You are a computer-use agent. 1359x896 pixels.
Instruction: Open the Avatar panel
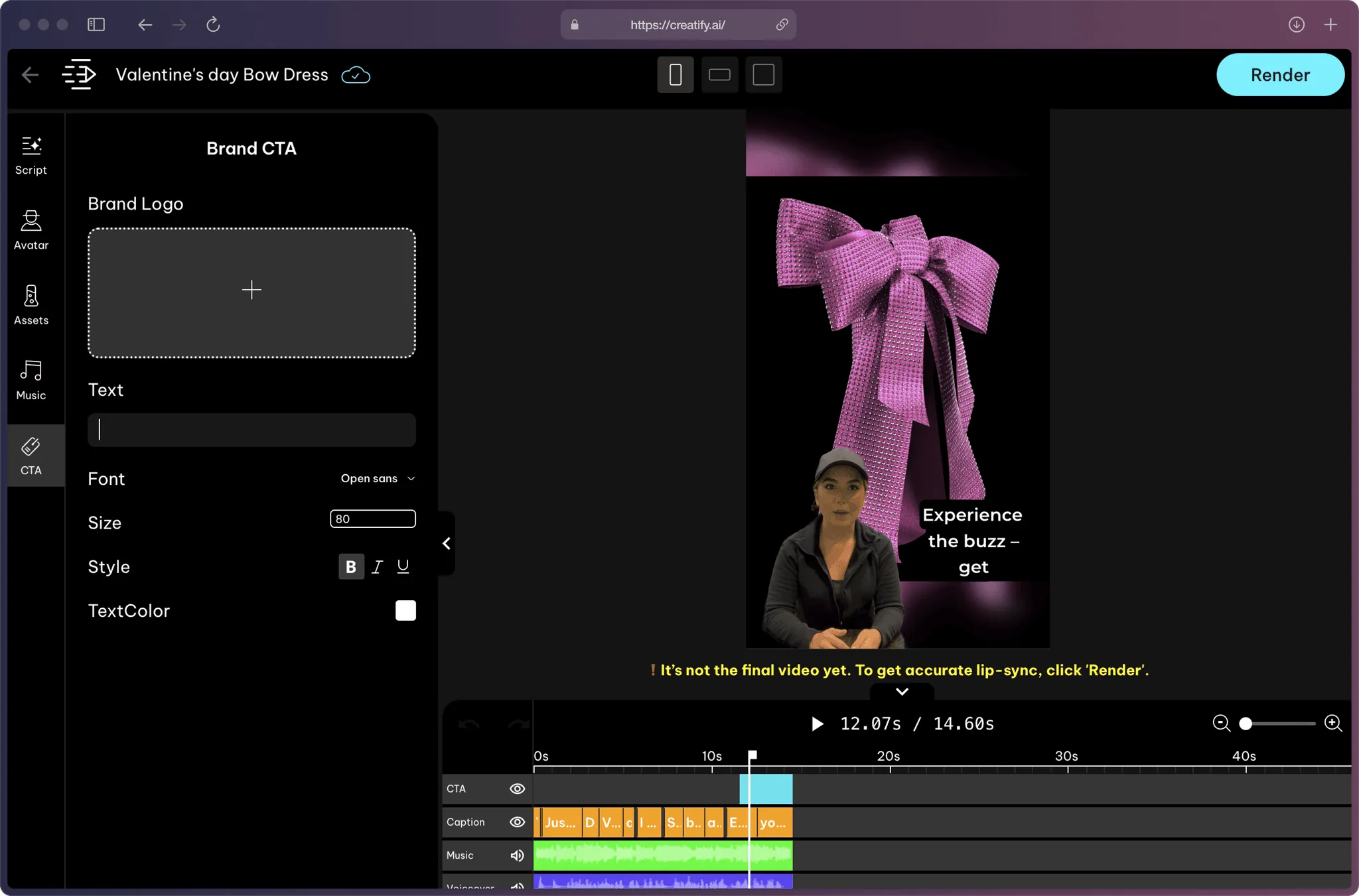point(31,230)
